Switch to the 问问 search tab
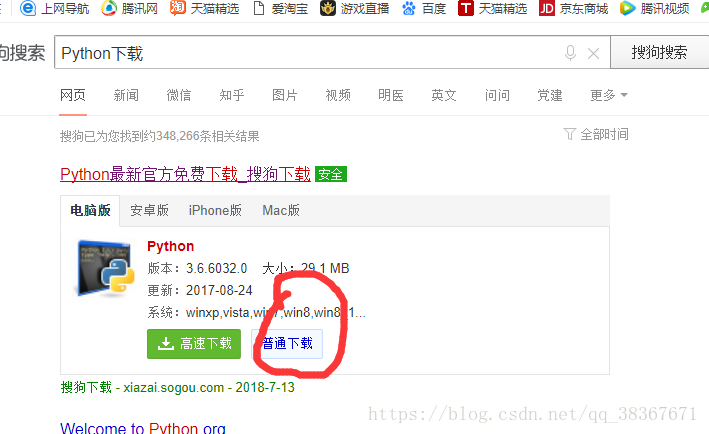This screenshot has width=709, height=434. click(497, 95)
